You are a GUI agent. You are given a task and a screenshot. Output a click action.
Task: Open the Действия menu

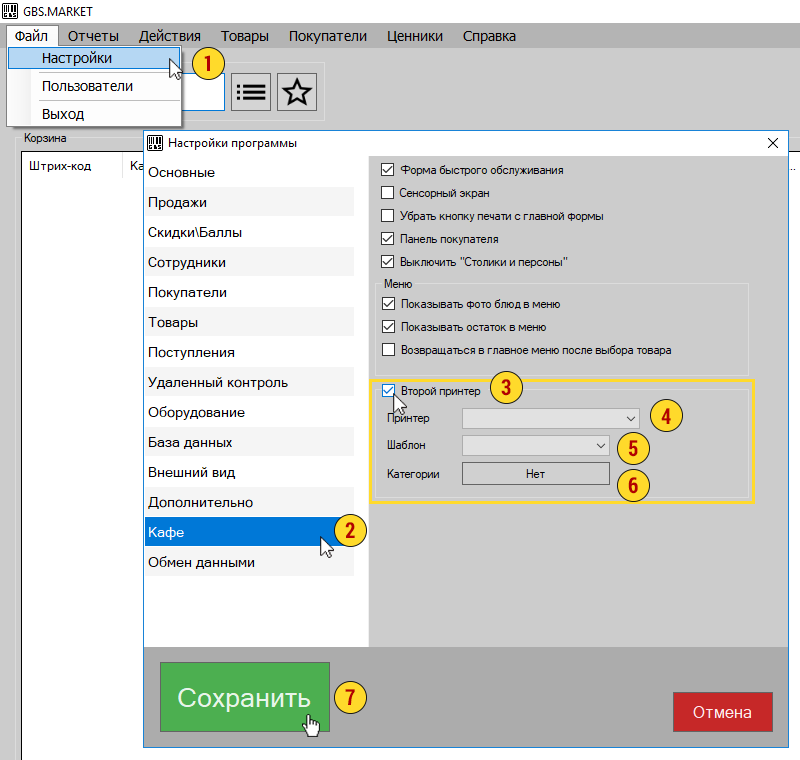170,36
